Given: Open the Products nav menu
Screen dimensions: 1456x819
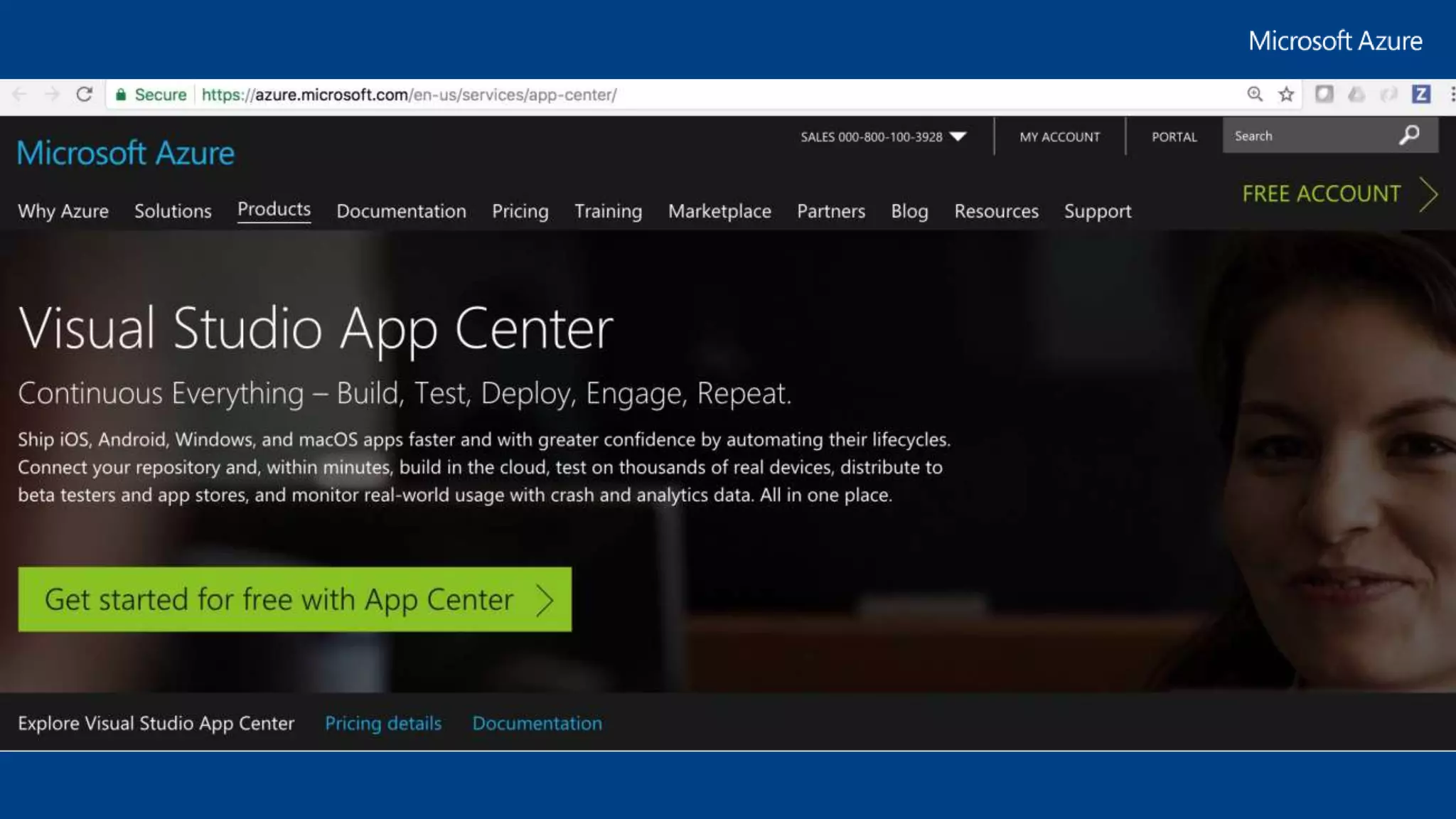Looking at the screenshot, I should [274, 210].
